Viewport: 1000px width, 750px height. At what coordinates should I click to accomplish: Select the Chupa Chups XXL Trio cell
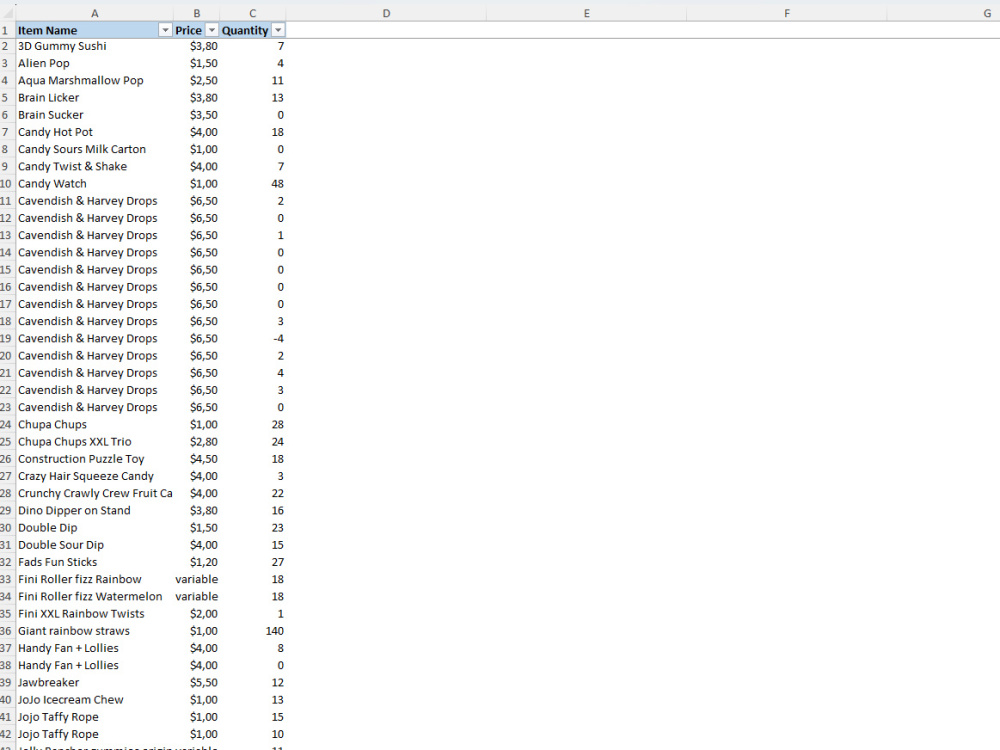[94, 442]
